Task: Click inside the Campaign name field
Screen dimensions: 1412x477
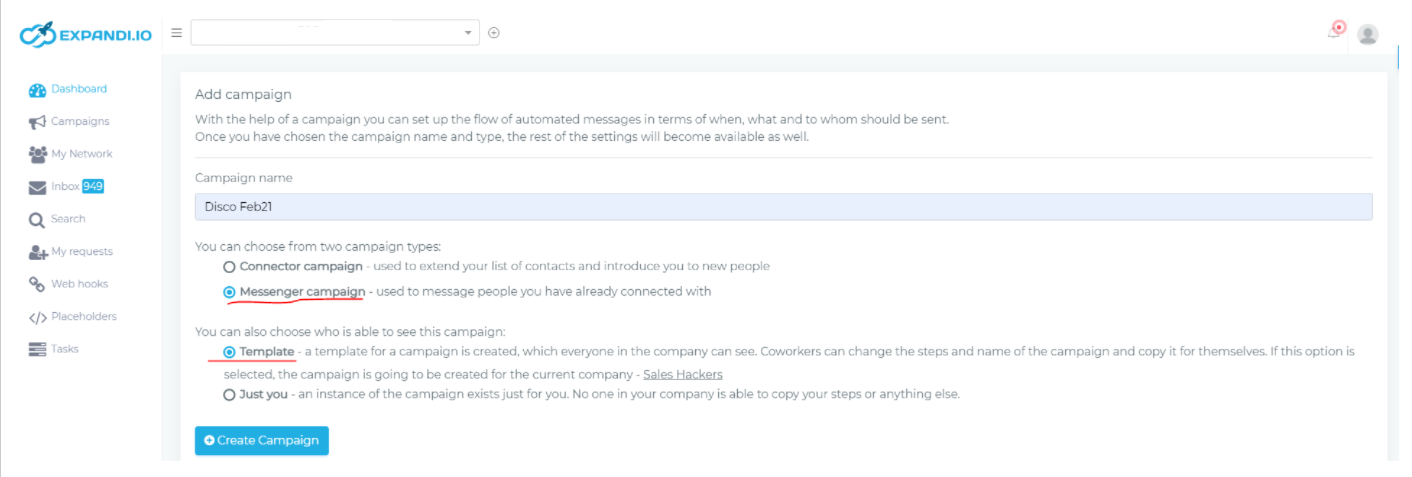Action: (783, 207)
